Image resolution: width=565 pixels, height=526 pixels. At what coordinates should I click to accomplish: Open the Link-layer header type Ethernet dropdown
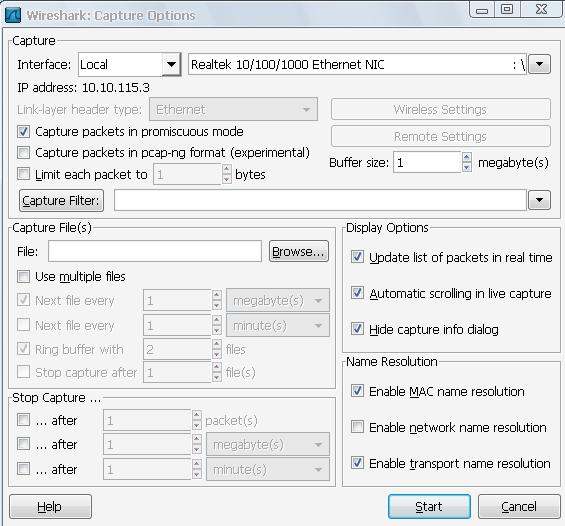tap(233, 109)
